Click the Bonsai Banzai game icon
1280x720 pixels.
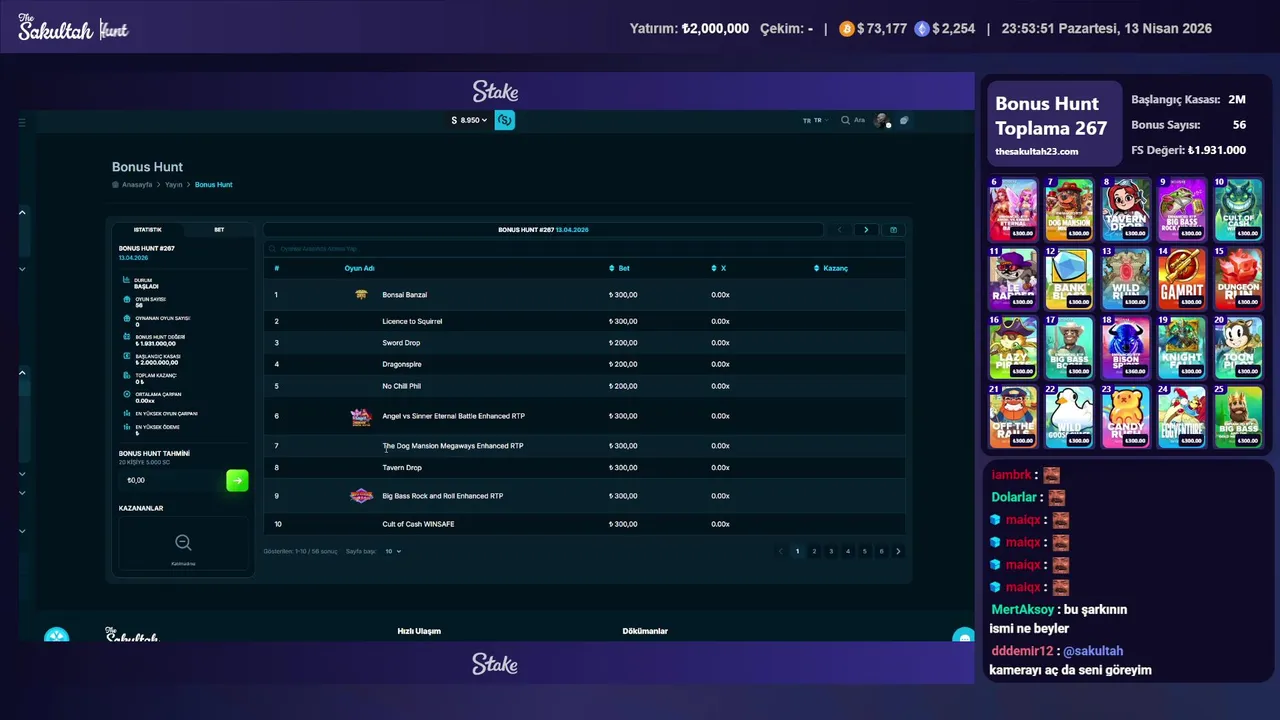tap(361, 295)
